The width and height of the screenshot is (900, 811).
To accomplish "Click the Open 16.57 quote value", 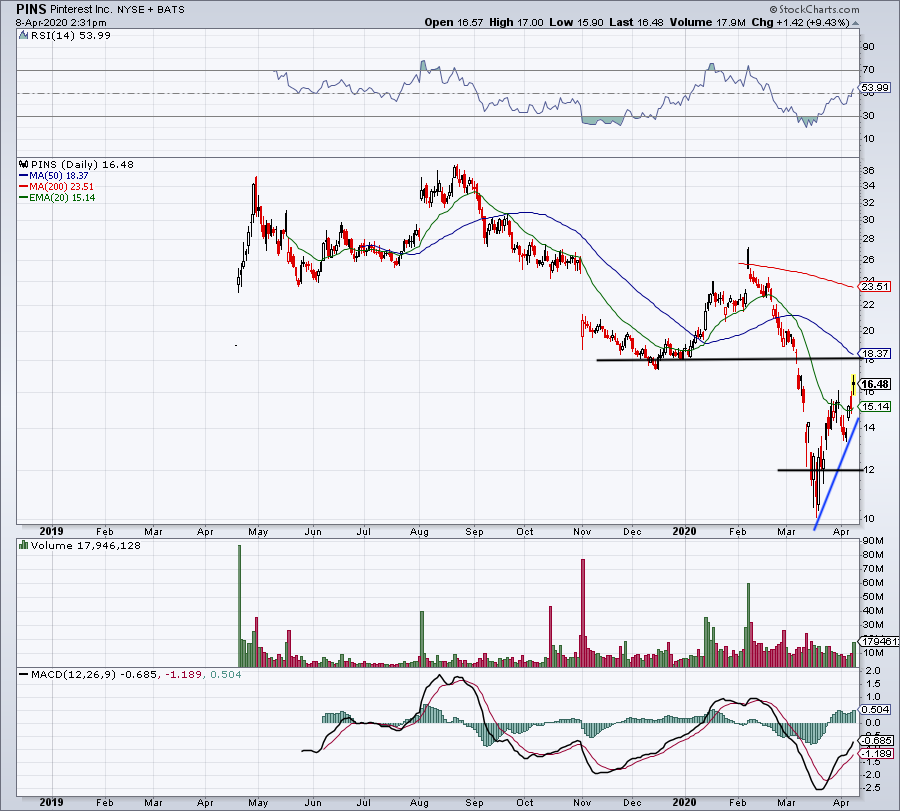I will click(455, 22).
